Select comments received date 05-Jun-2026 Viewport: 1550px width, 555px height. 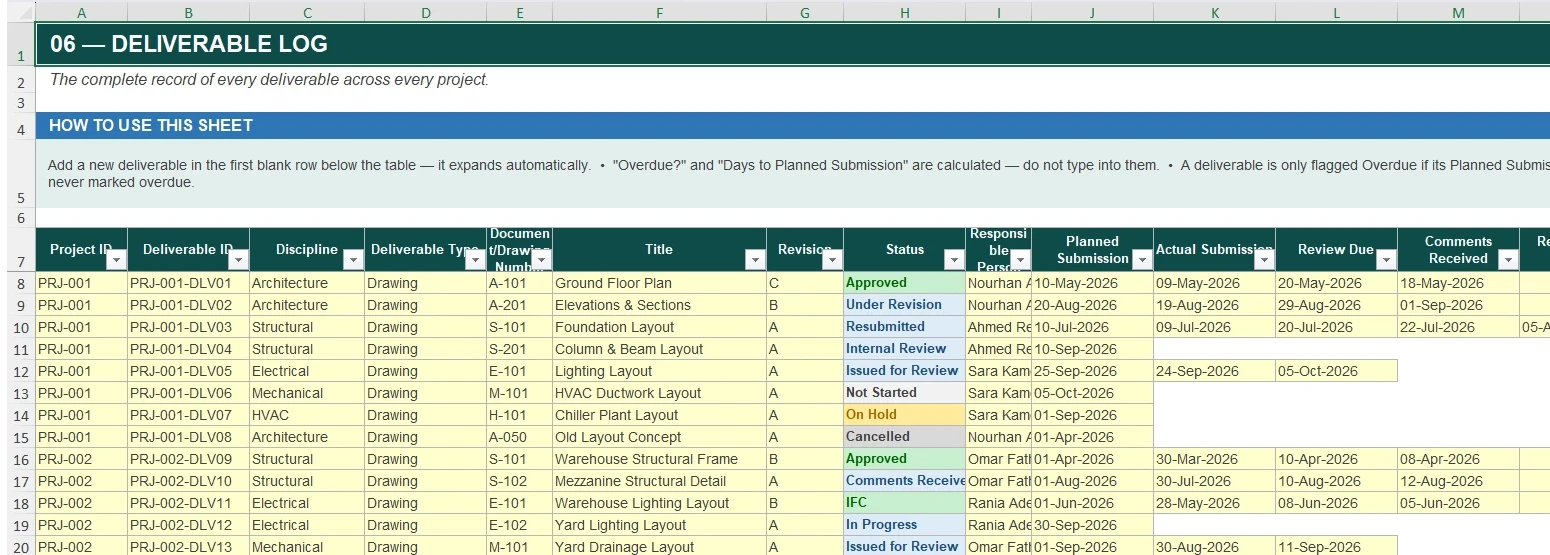(x=1458, y=503)
